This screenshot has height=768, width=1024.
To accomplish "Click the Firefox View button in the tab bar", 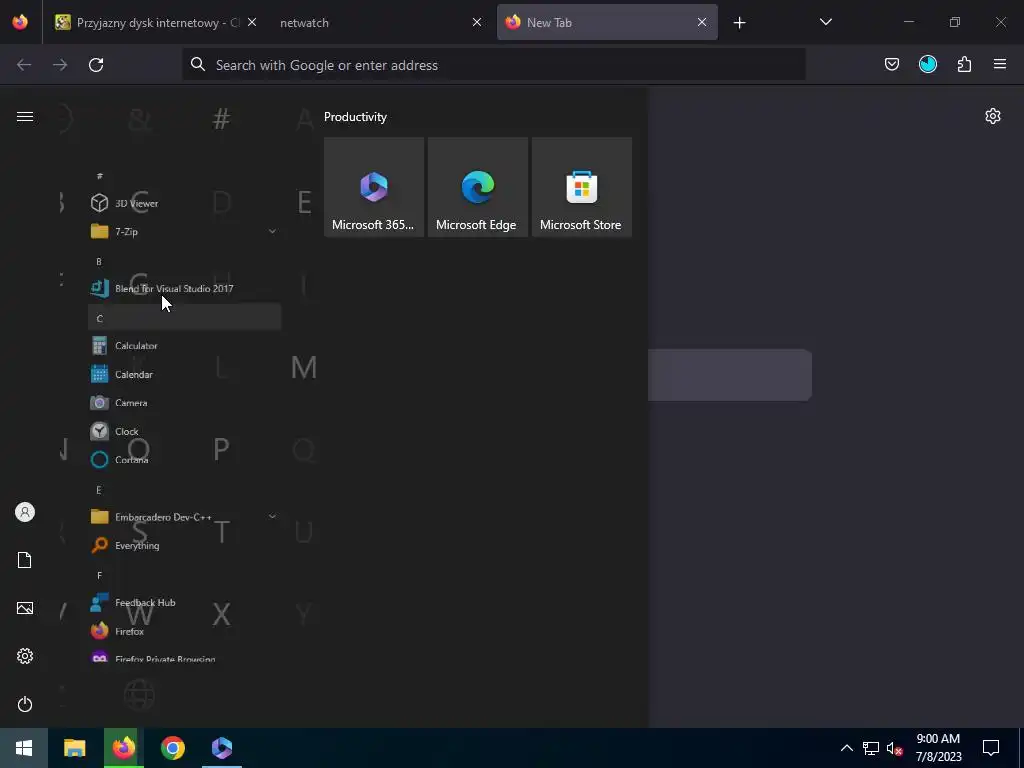I will coord(20,22).
